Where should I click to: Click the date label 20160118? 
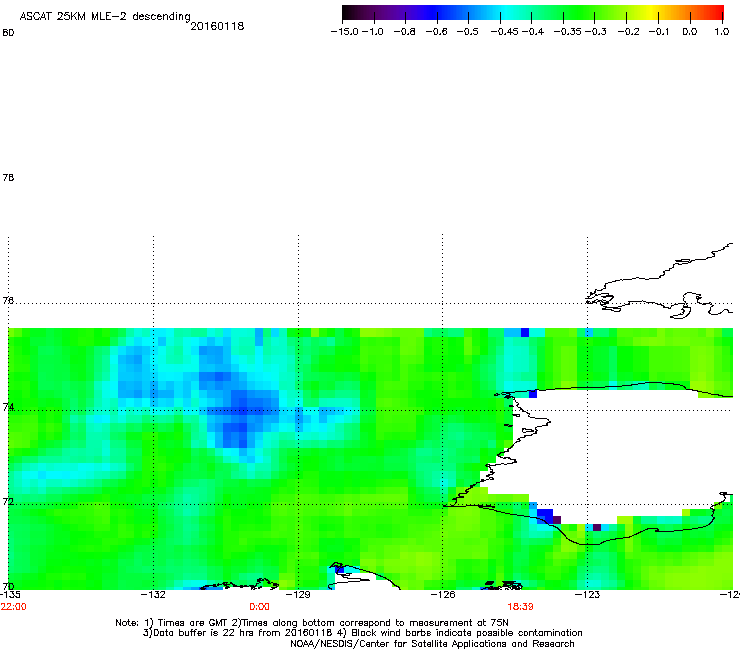pyautogui.click(x=217, y=26)
